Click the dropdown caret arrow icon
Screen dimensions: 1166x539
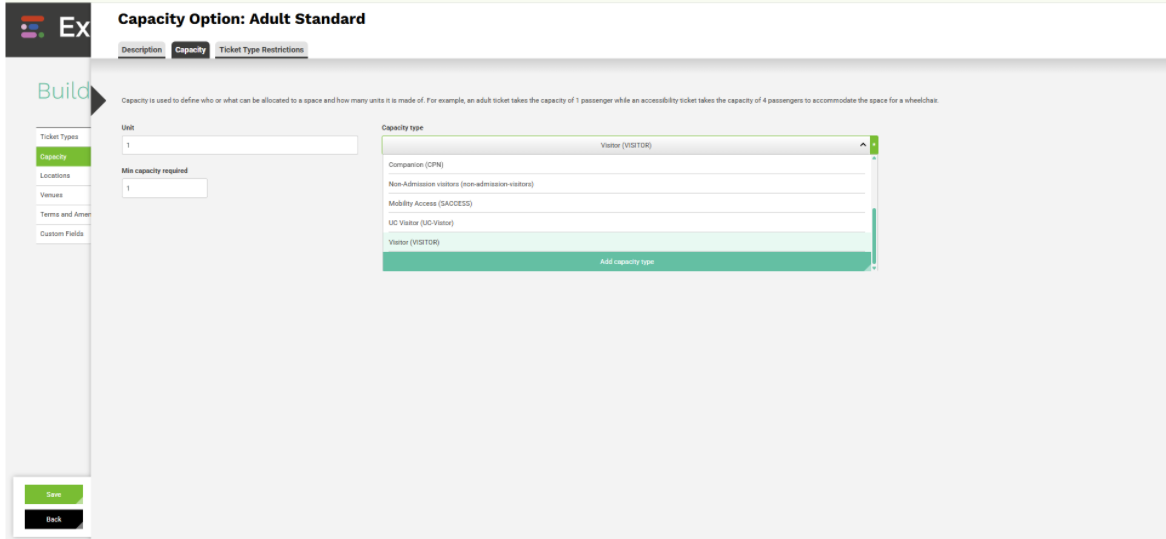[x=863, y=145]
